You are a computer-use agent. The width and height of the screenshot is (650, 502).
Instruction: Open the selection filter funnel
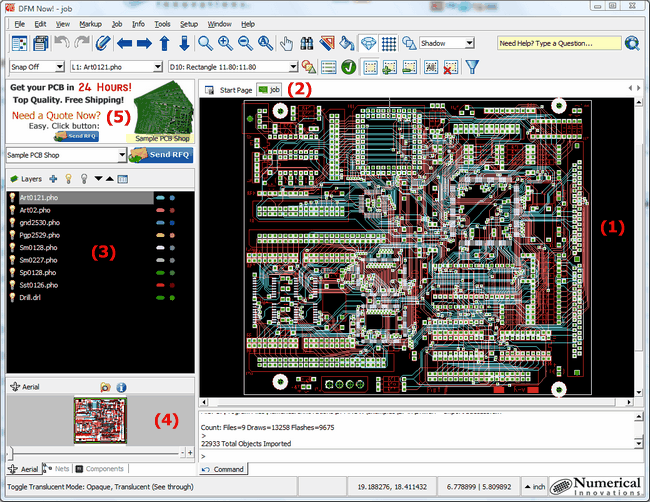click(x=472, y=67)
